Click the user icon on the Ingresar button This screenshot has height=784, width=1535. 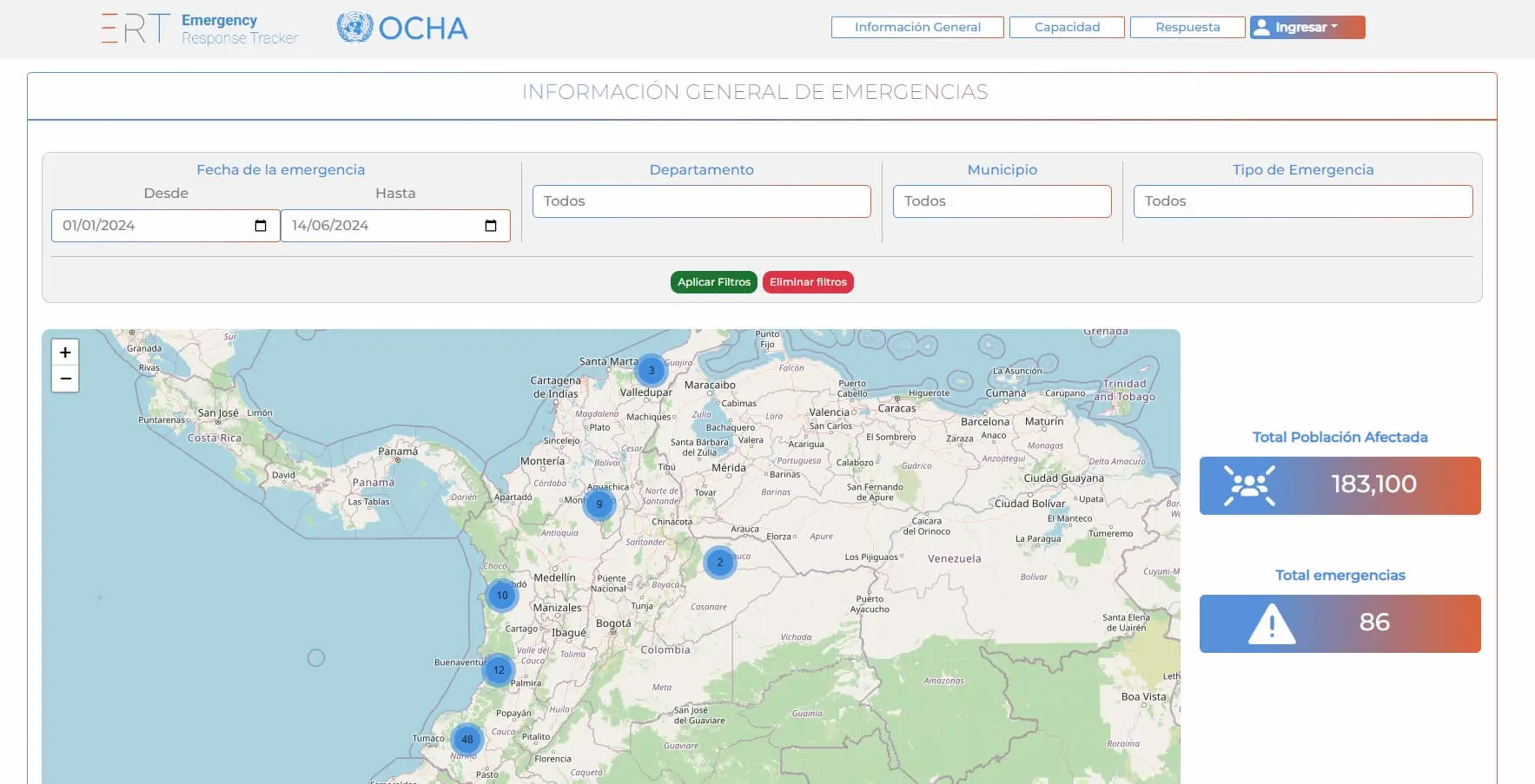[1264, 27]
